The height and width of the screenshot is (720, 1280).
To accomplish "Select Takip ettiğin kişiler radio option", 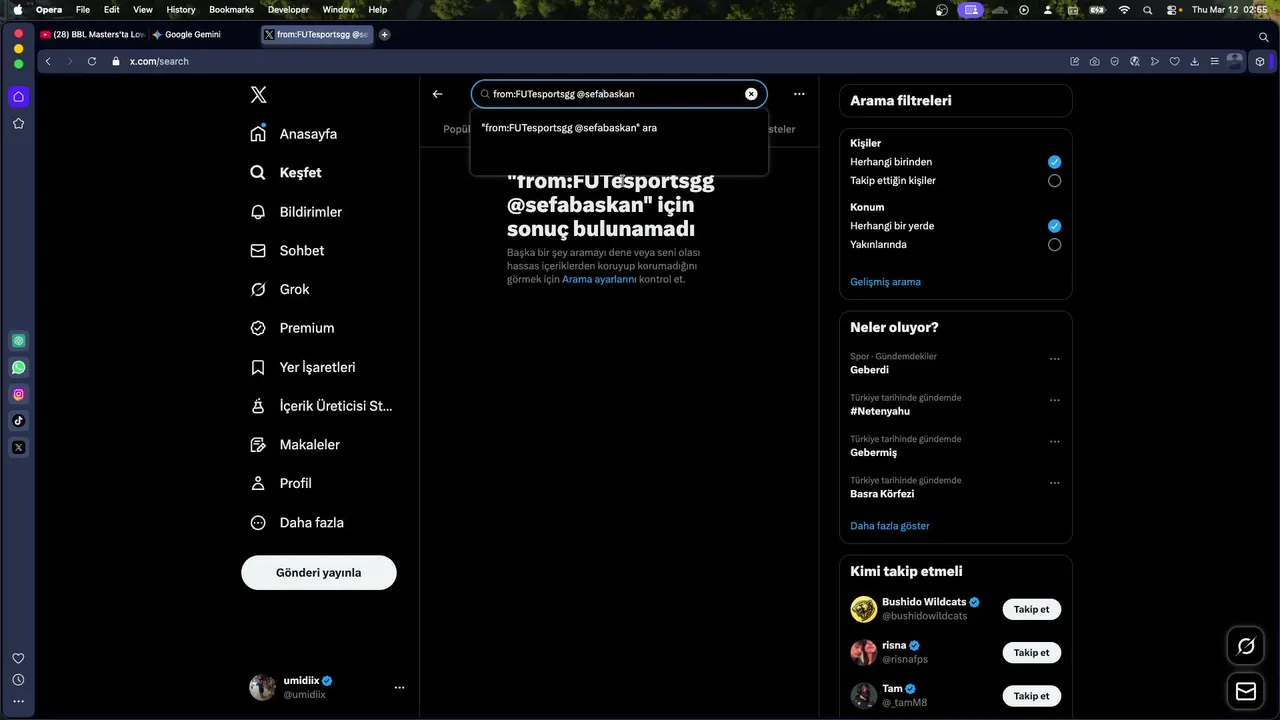I will (x=1054, y=181).
